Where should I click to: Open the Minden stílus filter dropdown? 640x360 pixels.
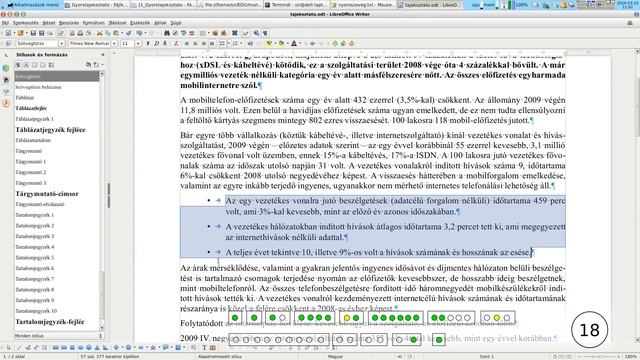click(58, 336)
